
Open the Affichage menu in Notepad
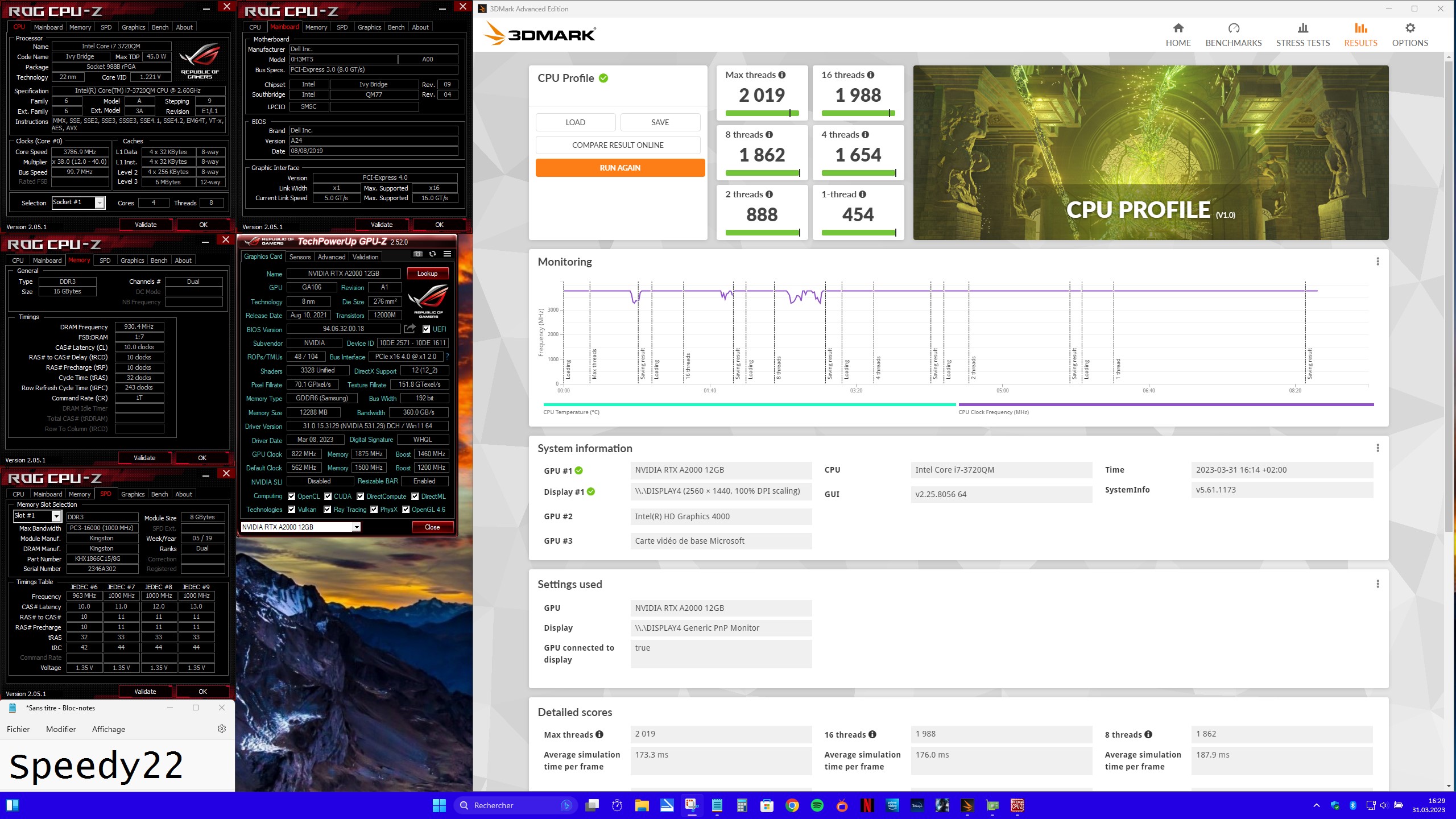109,729
